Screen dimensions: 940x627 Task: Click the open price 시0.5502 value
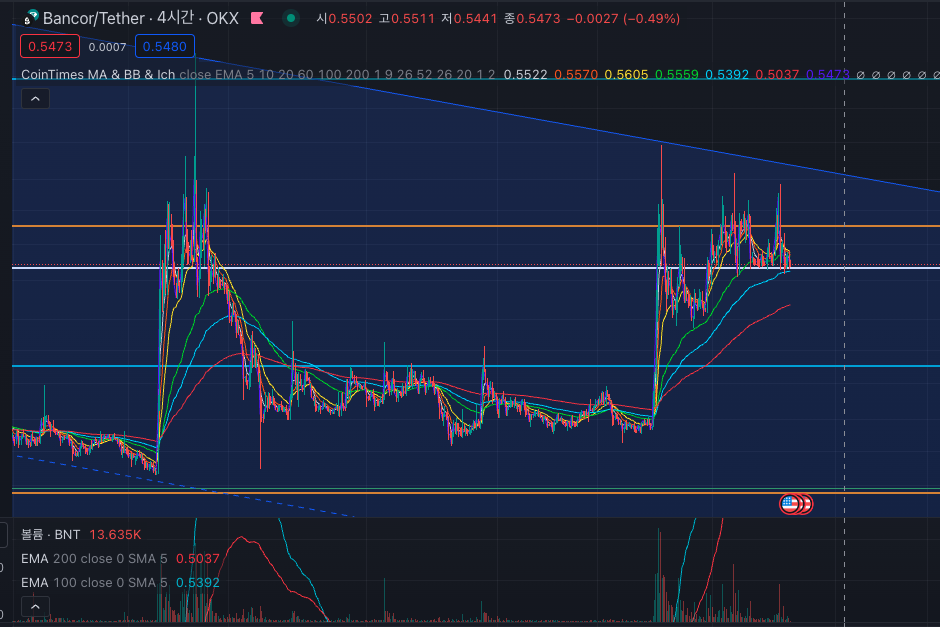coord(344,19)
